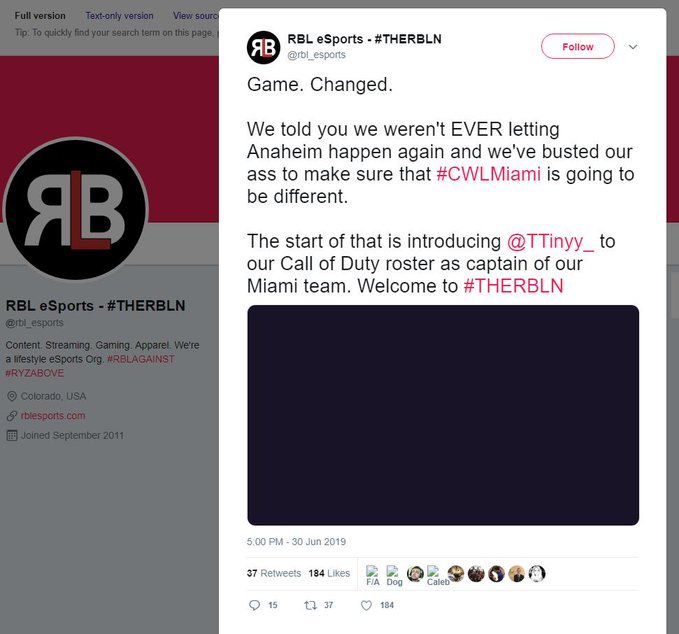Click the F/A liker avatar
The height and width of the screenshot is (634, 679).
372,576
